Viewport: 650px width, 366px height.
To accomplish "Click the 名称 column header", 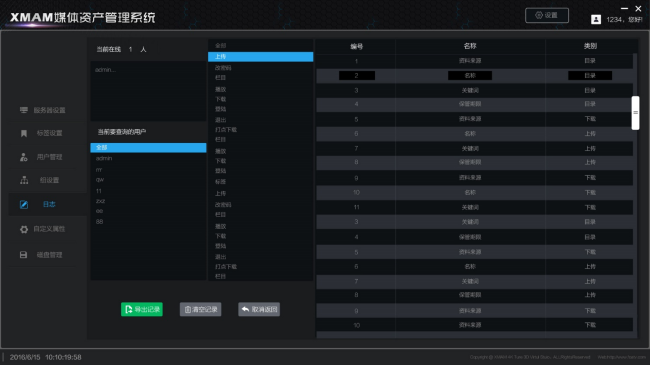I will point(470,46).
